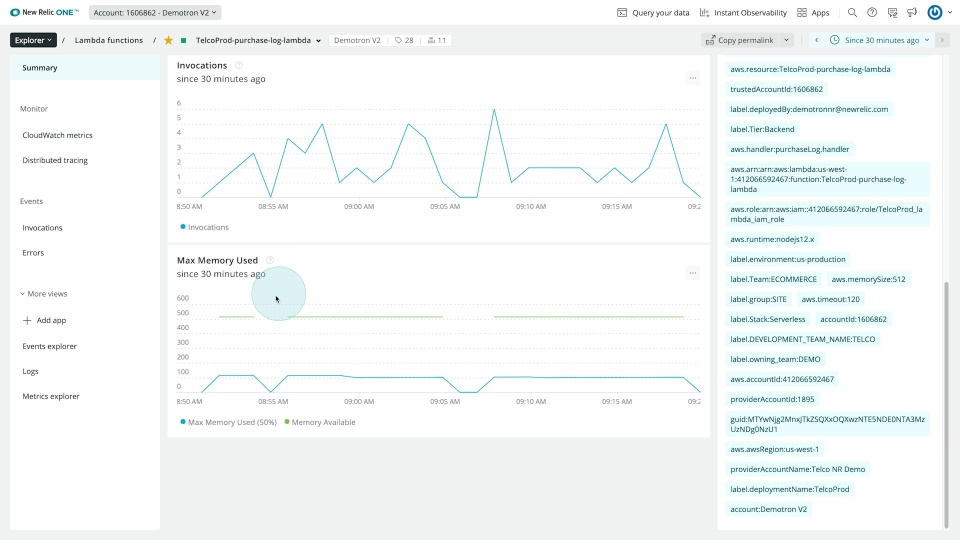
Task: Click tag aws.awsRegion:us-west-1
Action: (x=774, y=449)
